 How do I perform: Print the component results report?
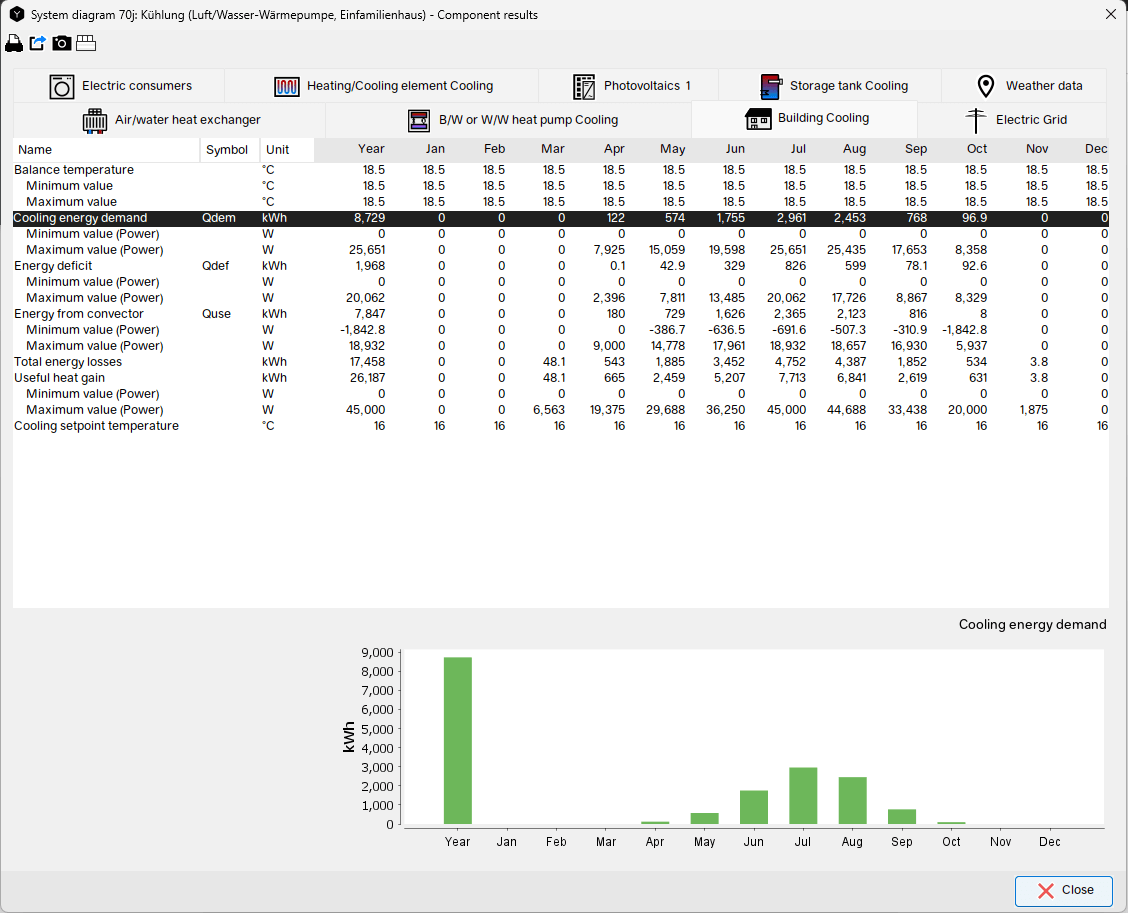click(x=14, y=43)
